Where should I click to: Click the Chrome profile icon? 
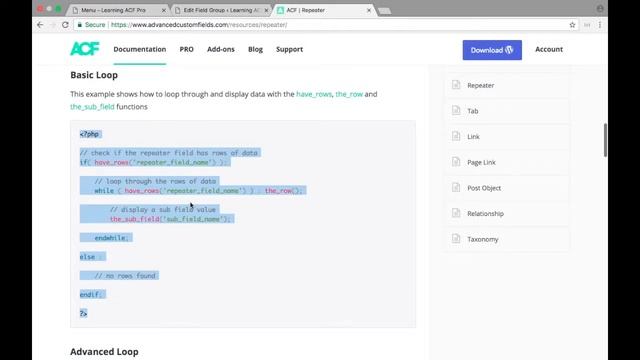click(x=600, y=9)
